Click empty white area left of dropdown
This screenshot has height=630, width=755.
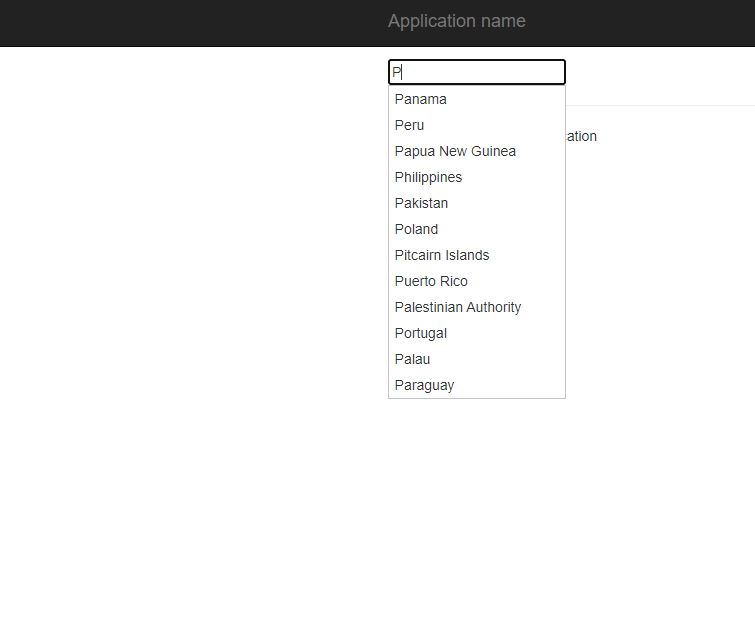pyautogui.click(x=193, y=241)
